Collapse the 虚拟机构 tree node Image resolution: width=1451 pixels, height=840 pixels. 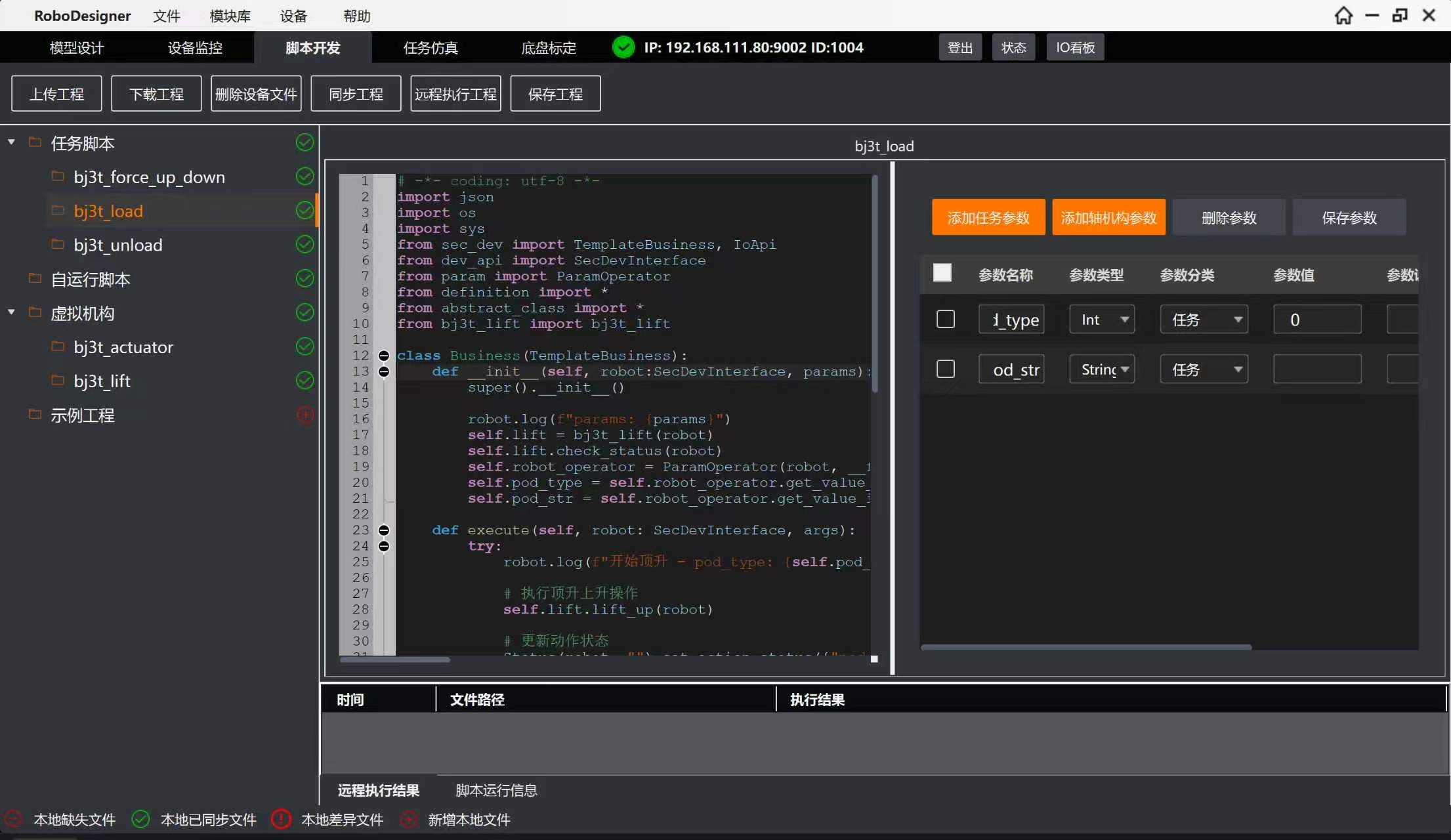pyautogui.click(x=11, y=312)
